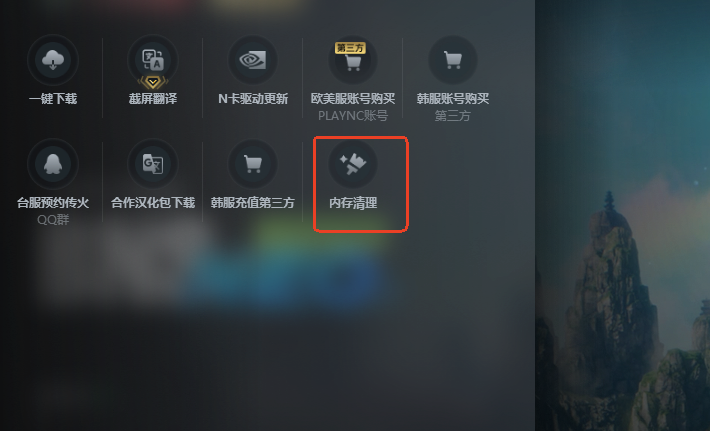Image resolution: width=710 pixels, height=431 pixels.
Task: Click the cloud download icon for 一键下载
Action: coord(53,60)
